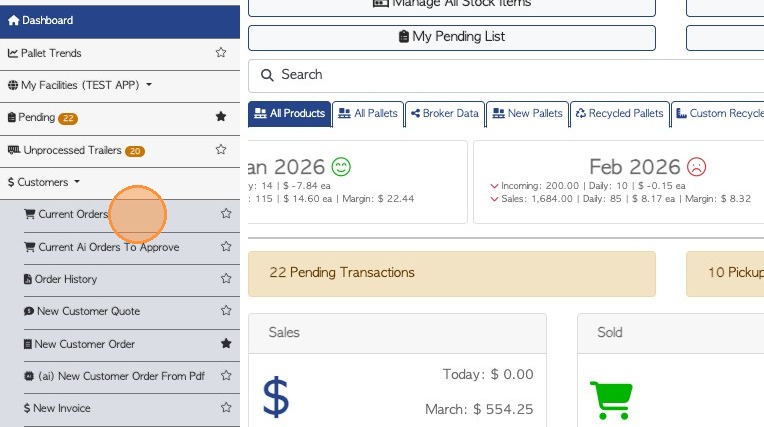This screenshot has width=764, height=427.
Task: Click the green shopping cart Sold icon
Action: pos(608,399)
